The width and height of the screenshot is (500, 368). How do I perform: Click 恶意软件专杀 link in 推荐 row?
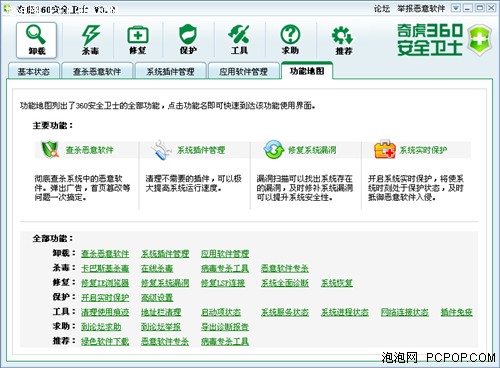[x=165, y=341]
